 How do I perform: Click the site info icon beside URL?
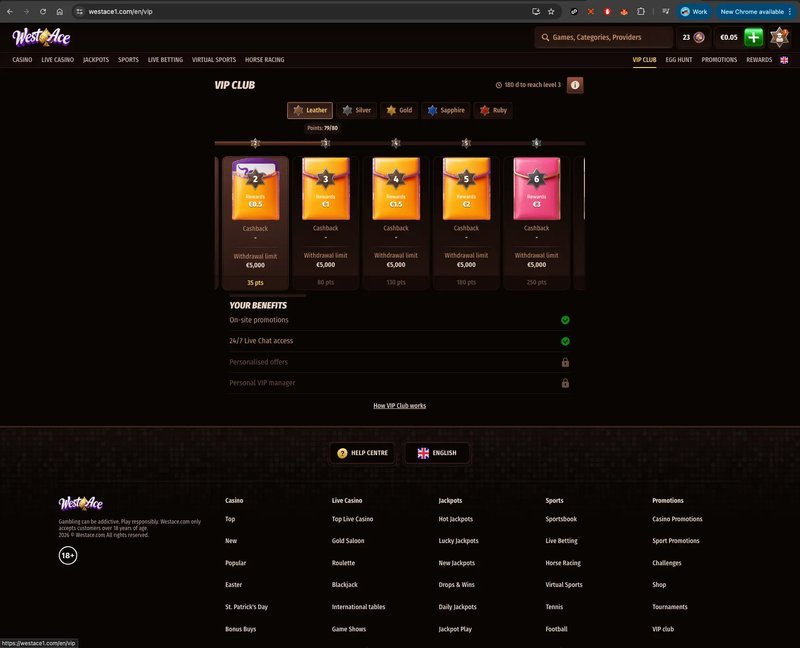[79, 11]
